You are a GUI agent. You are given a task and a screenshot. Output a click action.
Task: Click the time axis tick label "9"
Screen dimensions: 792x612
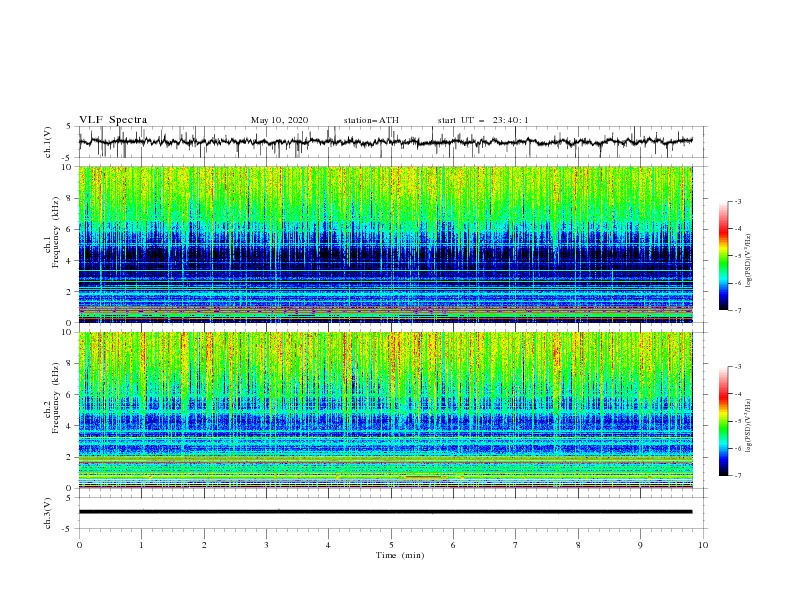click(640, 545)
